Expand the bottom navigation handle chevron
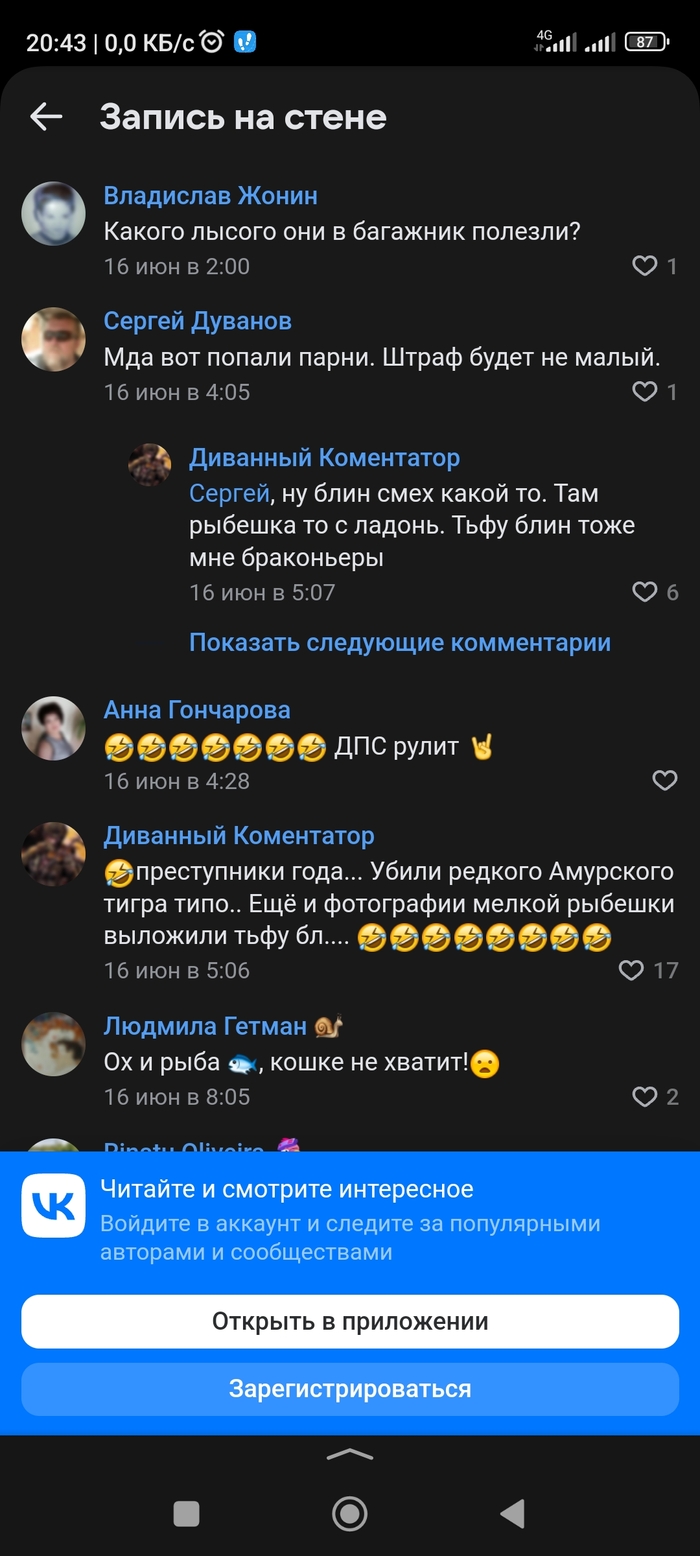This screenshot has width=700, height=1556. [x=349, y=1456]
